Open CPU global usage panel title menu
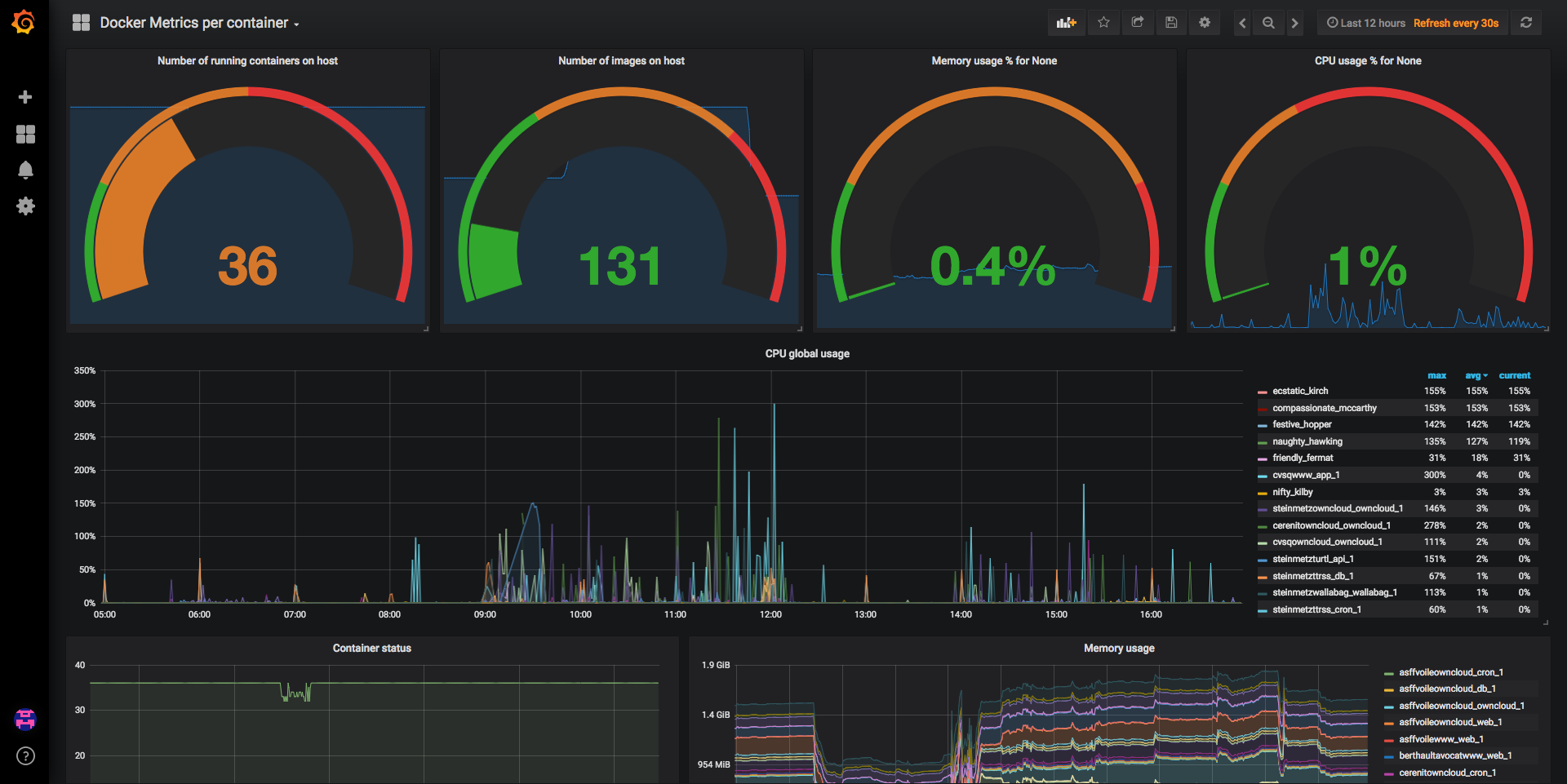This screenshot has height=784, width=1567. click(x=807, y=353)
